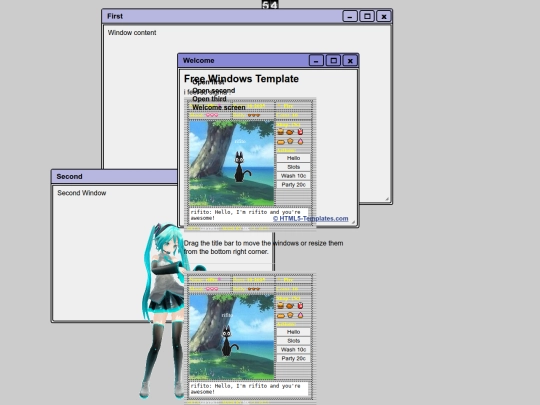Viewport: 540px width, 405px height.
Task: Play Slots in the upper pet widget
Action: pos(293,167)
